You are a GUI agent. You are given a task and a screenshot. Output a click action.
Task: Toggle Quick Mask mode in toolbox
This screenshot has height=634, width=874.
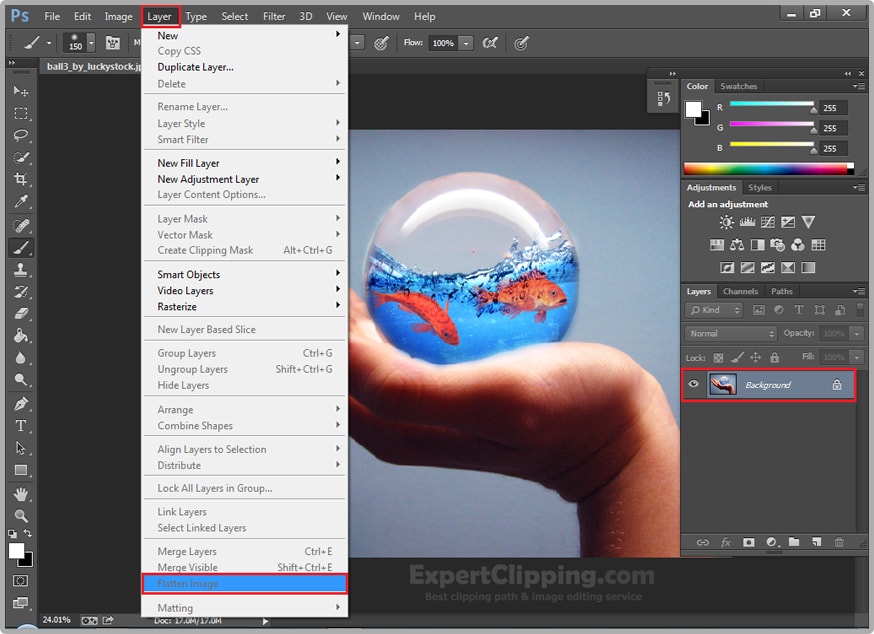pos(20,580)
